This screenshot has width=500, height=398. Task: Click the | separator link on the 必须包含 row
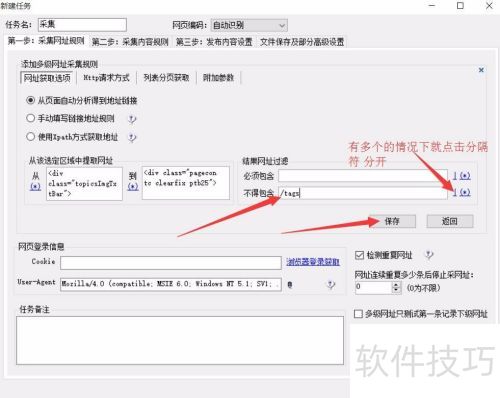[x=455, y=175]
